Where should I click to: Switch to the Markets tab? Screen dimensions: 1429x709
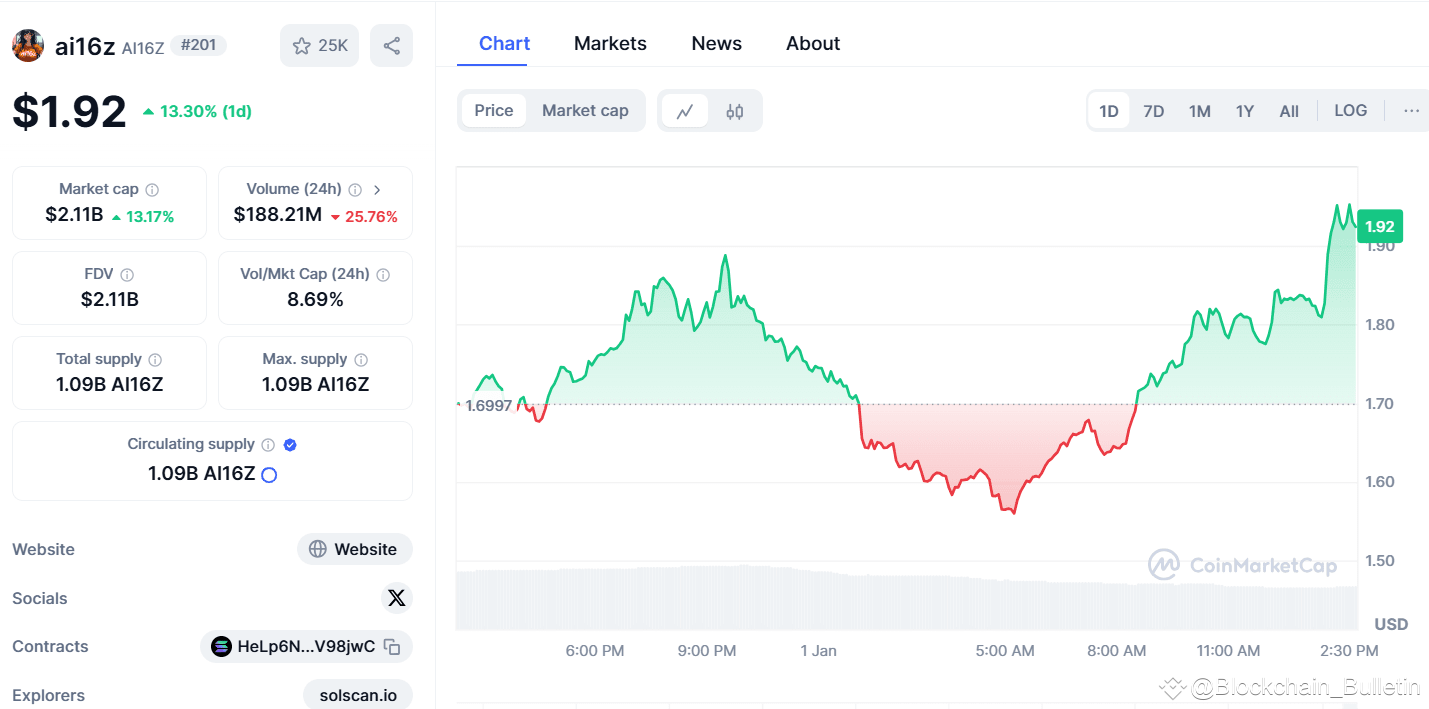pyautogui.click(x=610, y=43)
